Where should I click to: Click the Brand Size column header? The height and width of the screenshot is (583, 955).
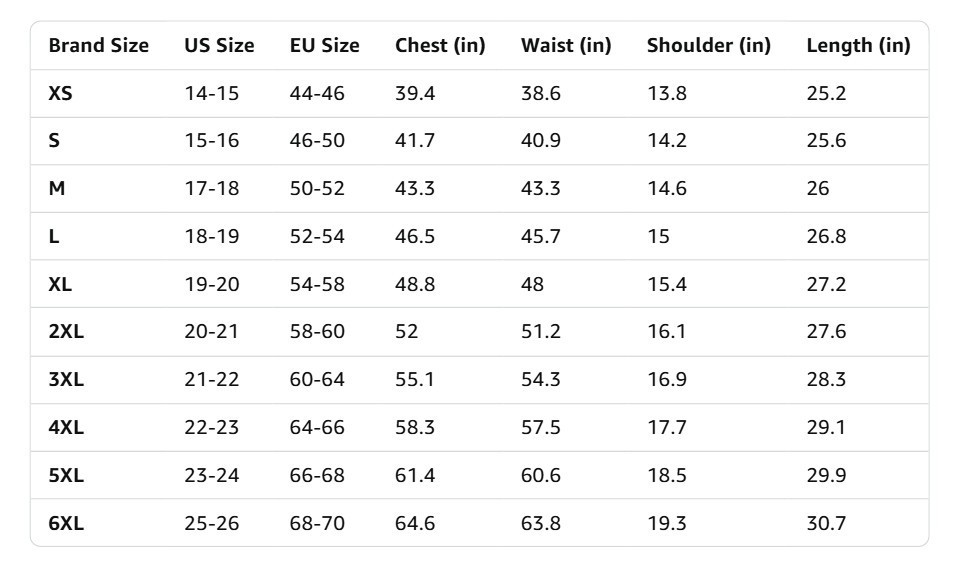pyautogui.click(x=99, y=45)
